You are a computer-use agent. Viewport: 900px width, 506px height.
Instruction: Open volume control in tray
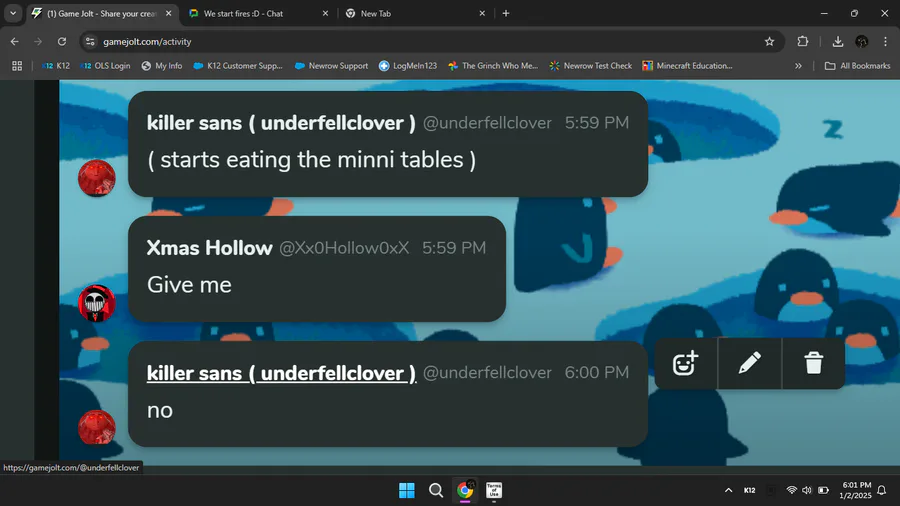click(807, 491)
